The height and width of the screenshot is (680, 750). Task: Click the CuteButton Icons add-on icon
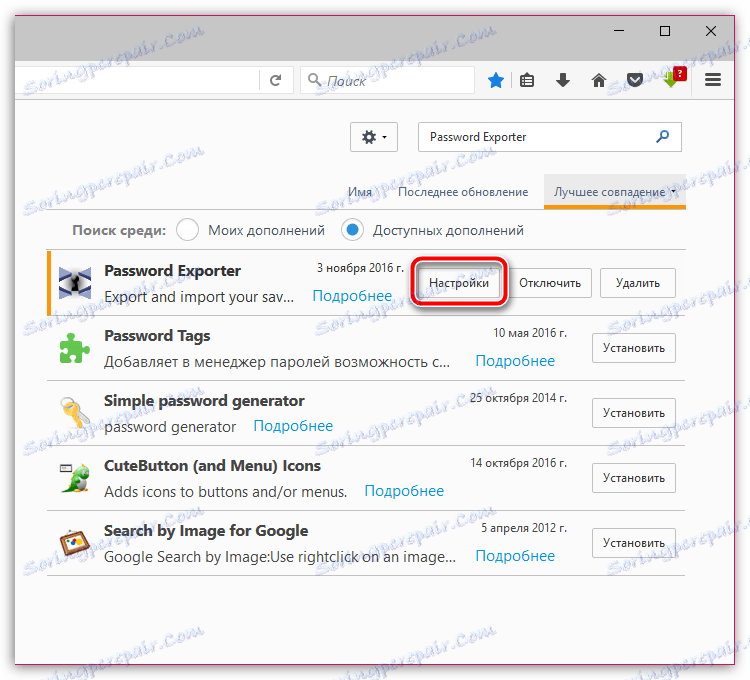pos(75,478)
